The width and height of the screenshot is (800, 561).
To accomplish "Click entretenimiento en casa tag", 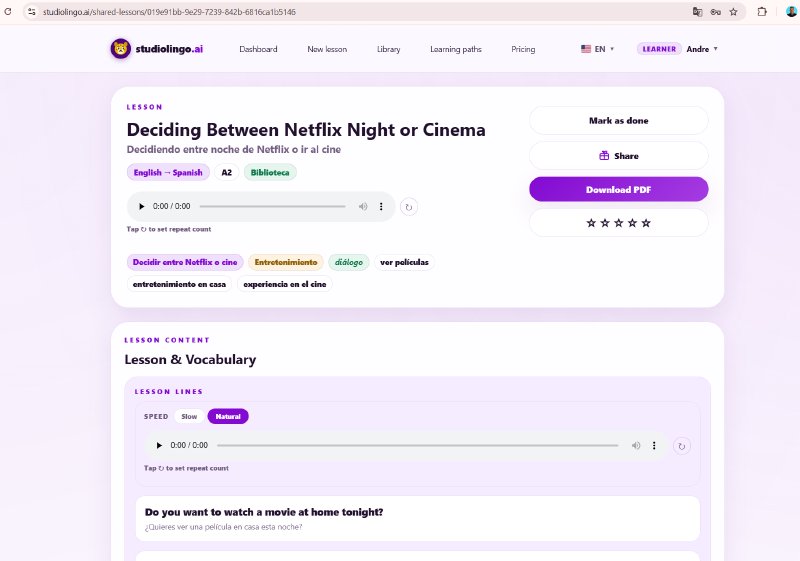I will pyautogui.click(x=179, y=284).
